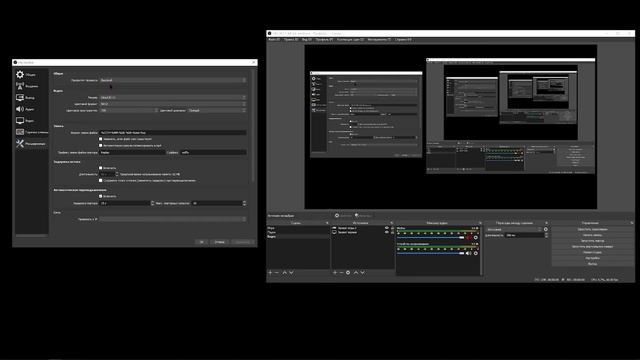Adjust the reconnect Retry Delay stepper arrows
Viewport: 640px width, 360px height.
pyautogui.click(x=153, y=203)
